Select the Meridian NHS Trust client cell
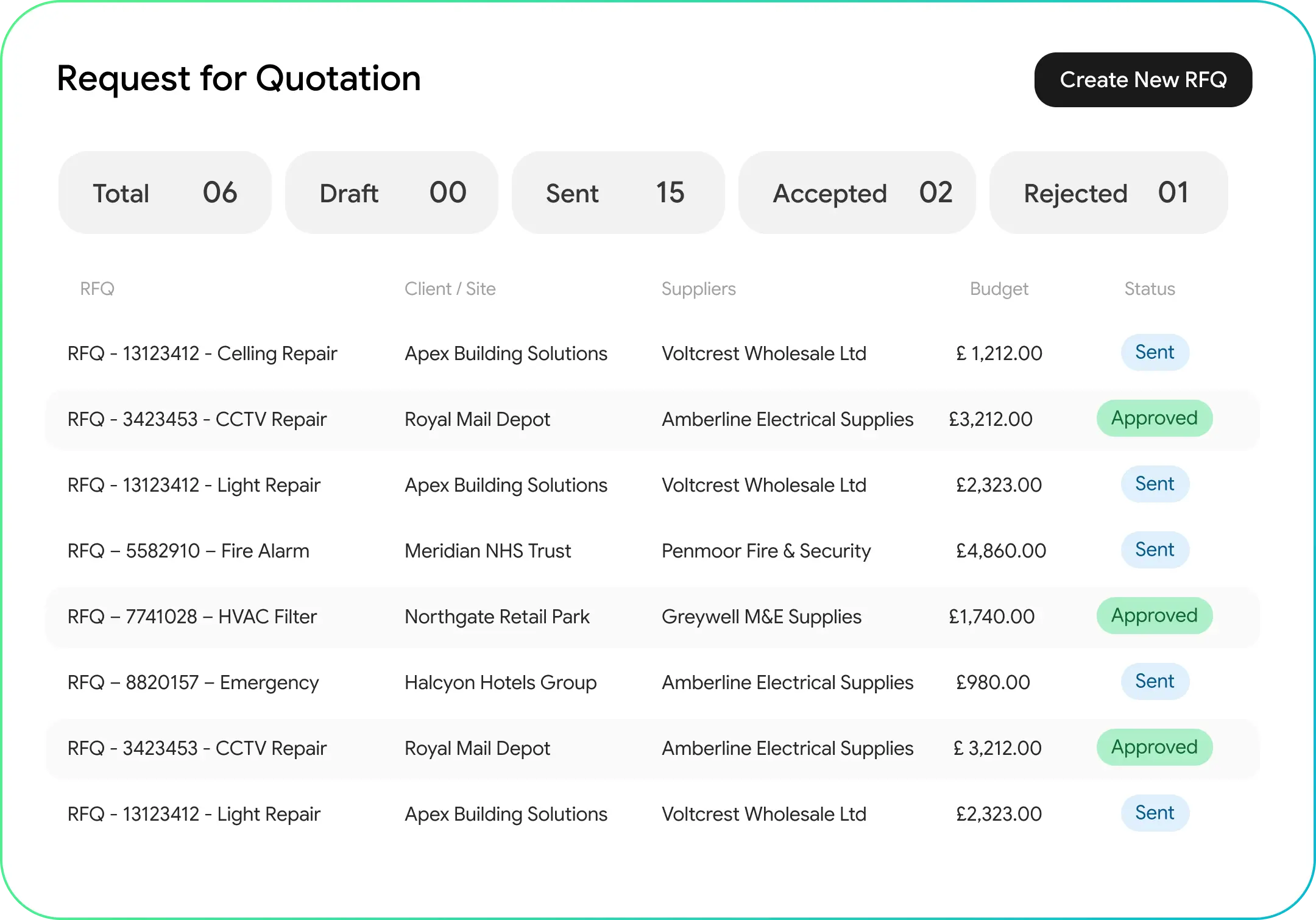This screenshot has height=920, width=1316. point(488,551)
